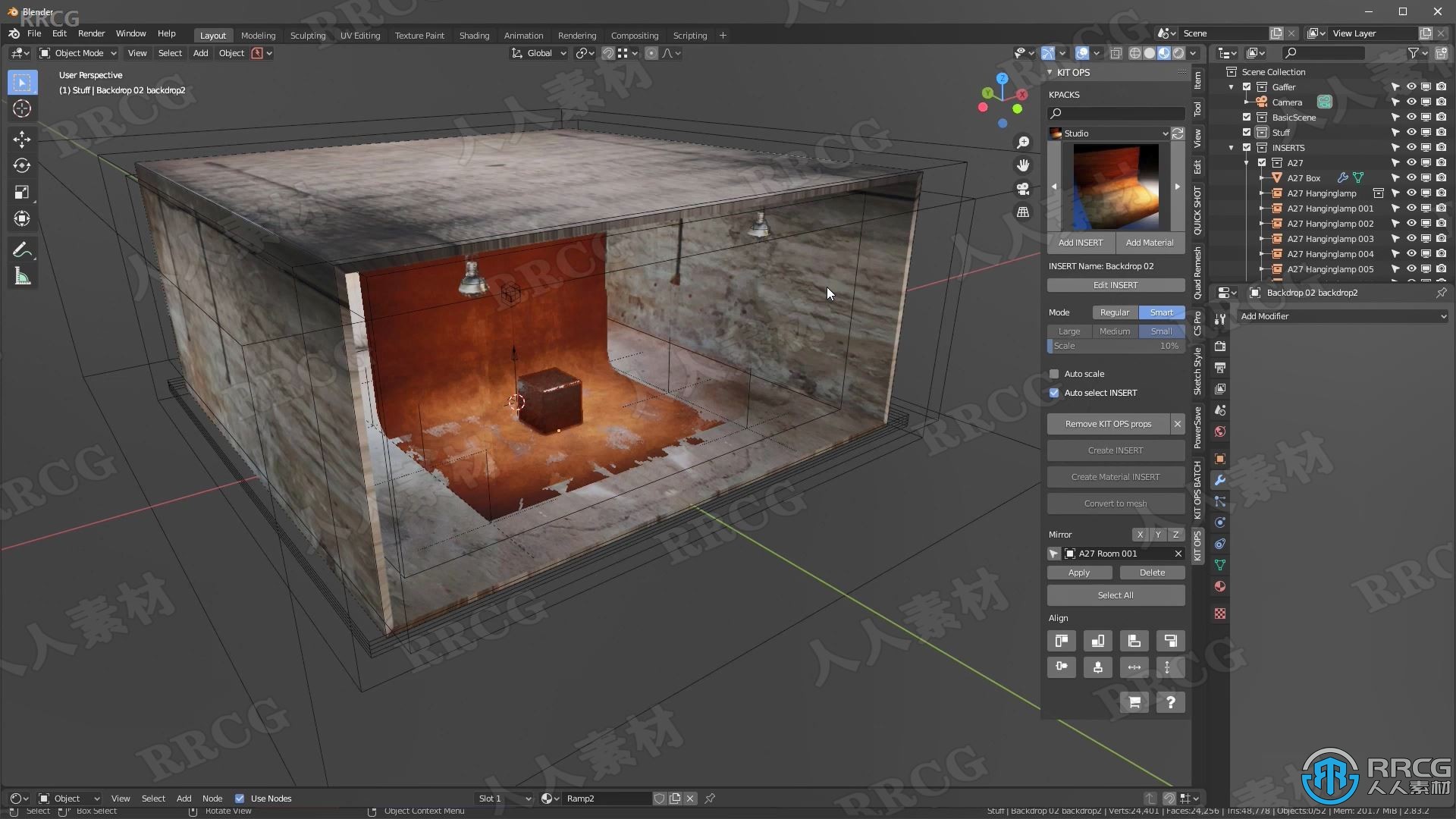Toggle rendered viewport shading sphere
Image resolution: width=1456 pixels, height=819 pixels.
coord(1178,53)
